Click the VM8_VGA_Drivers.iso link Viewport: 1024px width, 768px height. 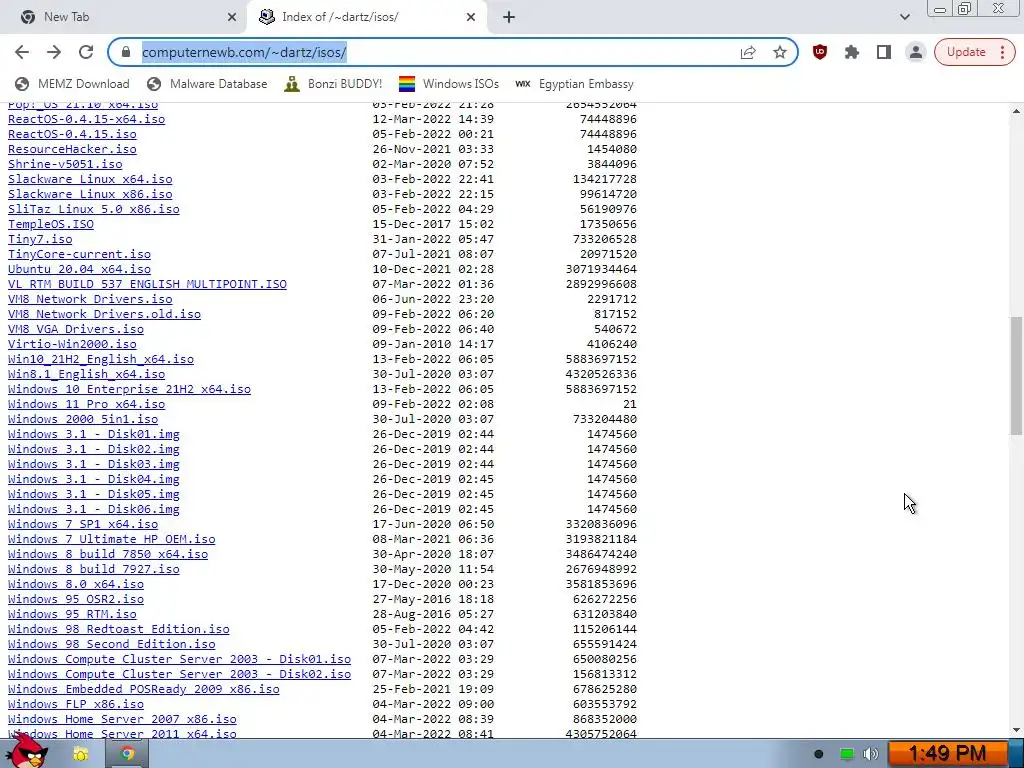tap(76, 329)
